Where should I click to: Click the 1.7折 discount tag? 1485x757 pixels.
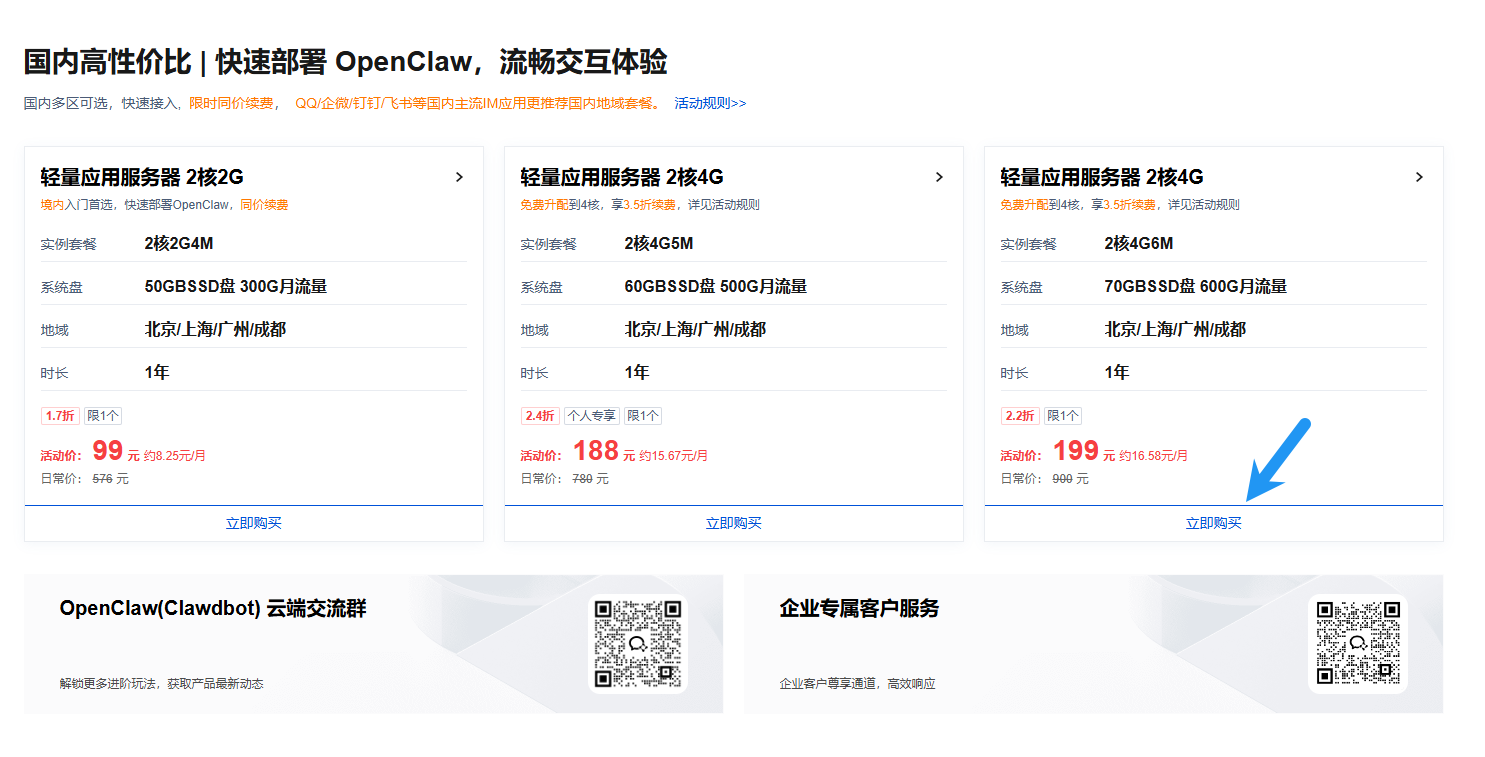(x=59, y=416)
